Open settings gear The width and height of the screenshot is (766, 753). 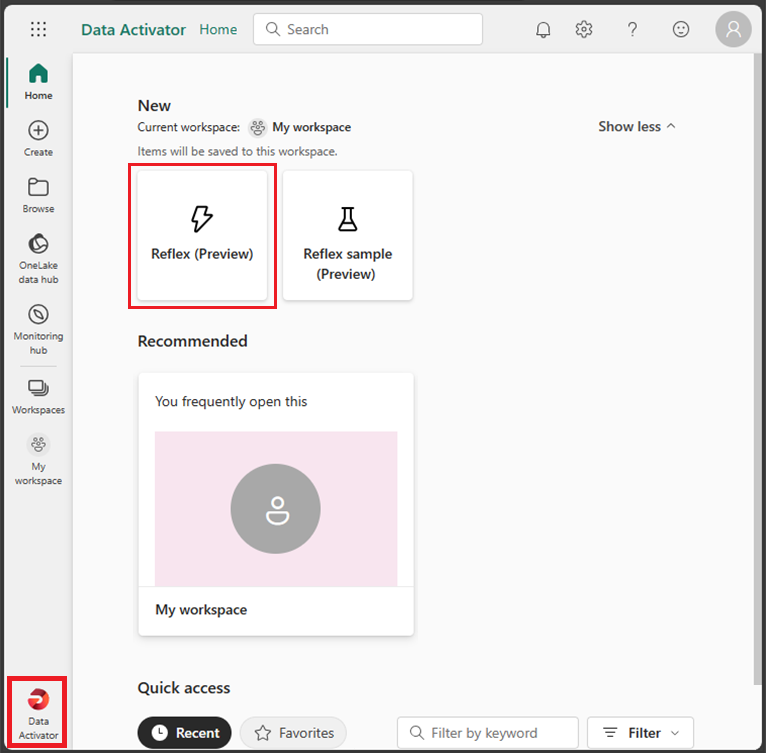(584, 29)
